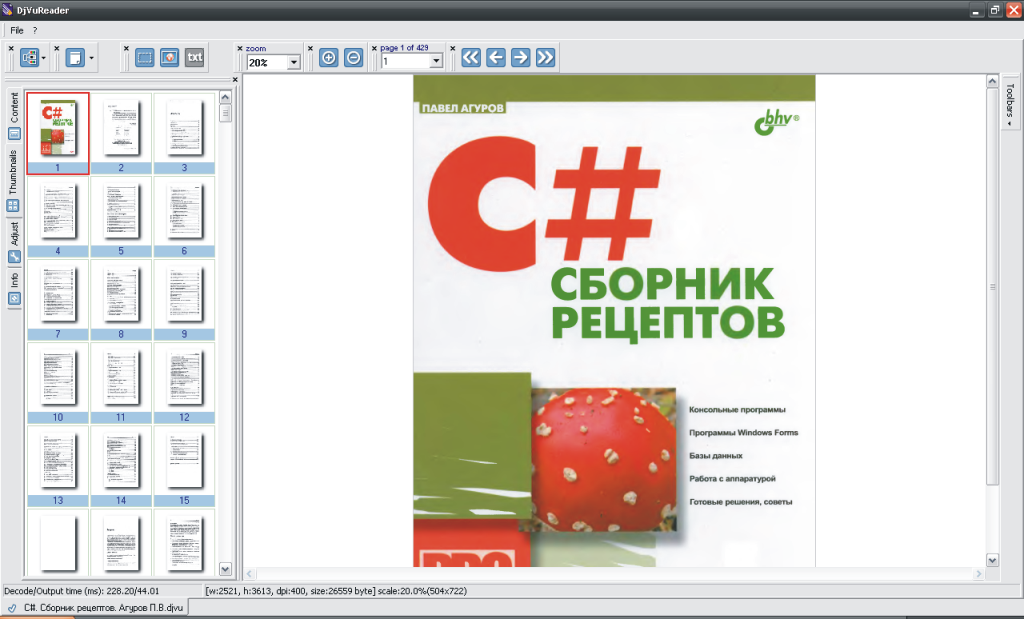Click the horizontal scrollbar left arrow

coord(249,574)
